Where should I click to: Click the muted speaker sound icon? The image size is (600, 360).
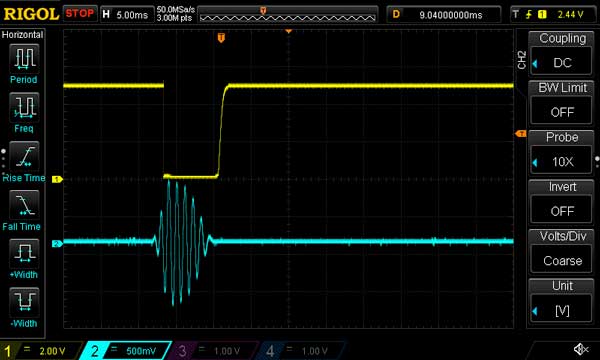click(x=581, y=349)
